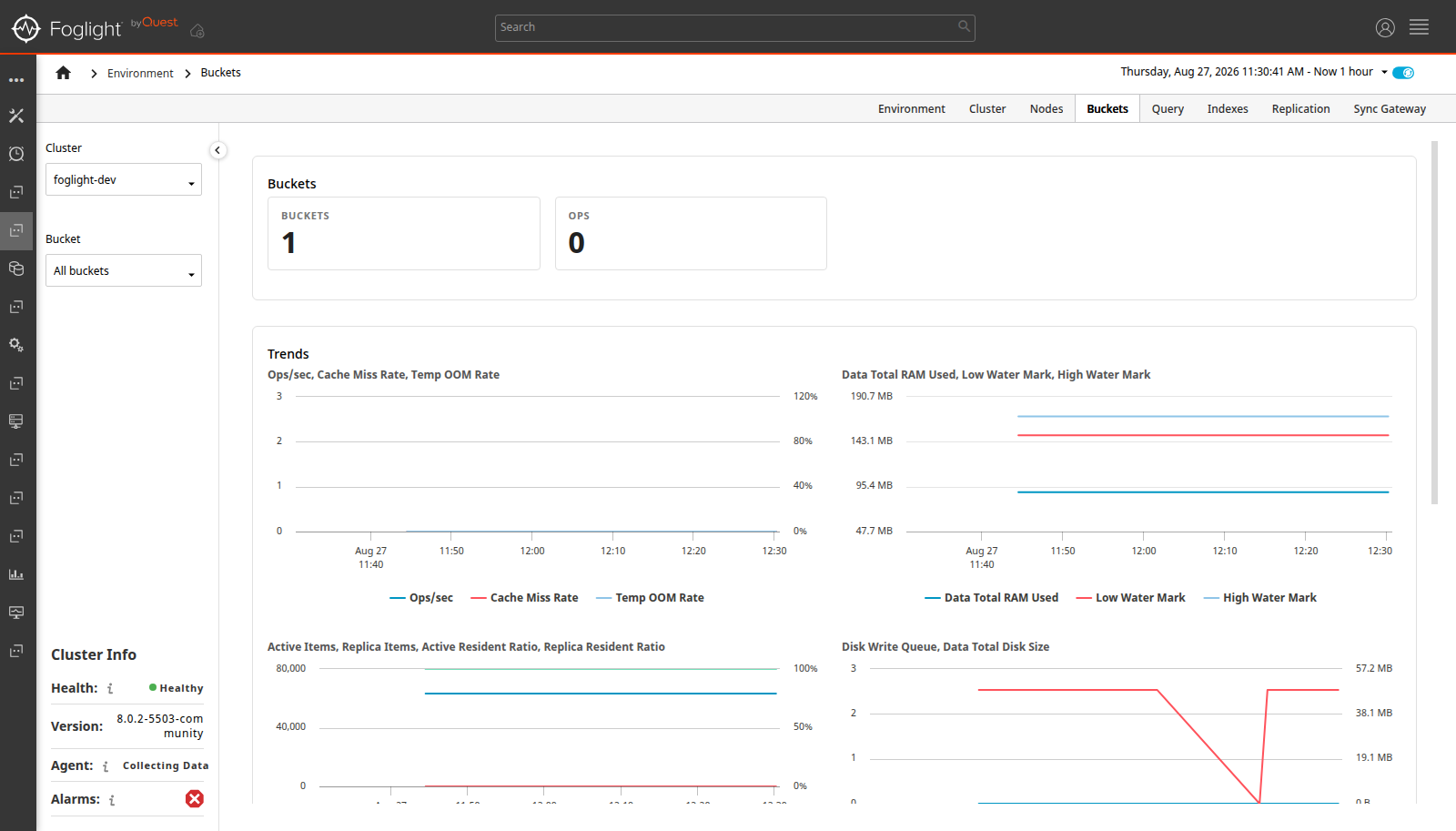Click the home icon in the breadcrumb
This screenshot has height=831, width=1456.
(63, 73)
